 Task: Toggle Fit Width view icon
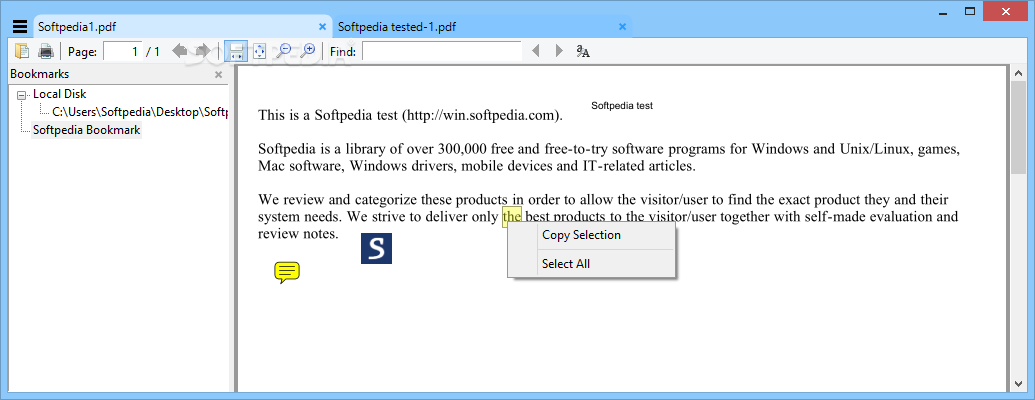coord(236,51)
